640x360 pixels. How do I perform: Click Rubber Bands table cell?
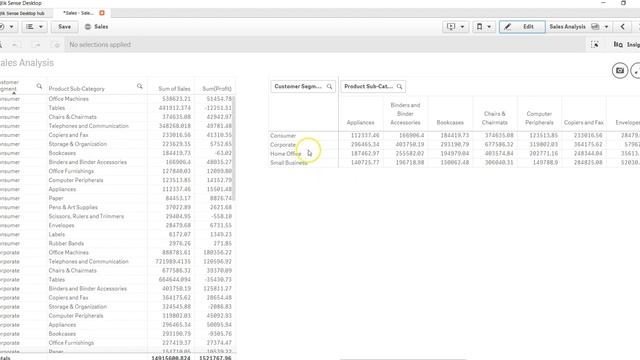click(66, 243)
